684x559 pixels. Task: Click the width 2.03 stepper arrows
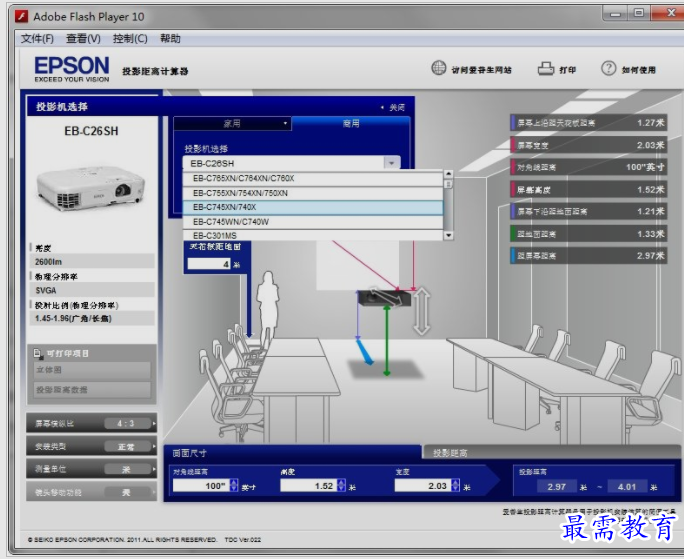456,486
